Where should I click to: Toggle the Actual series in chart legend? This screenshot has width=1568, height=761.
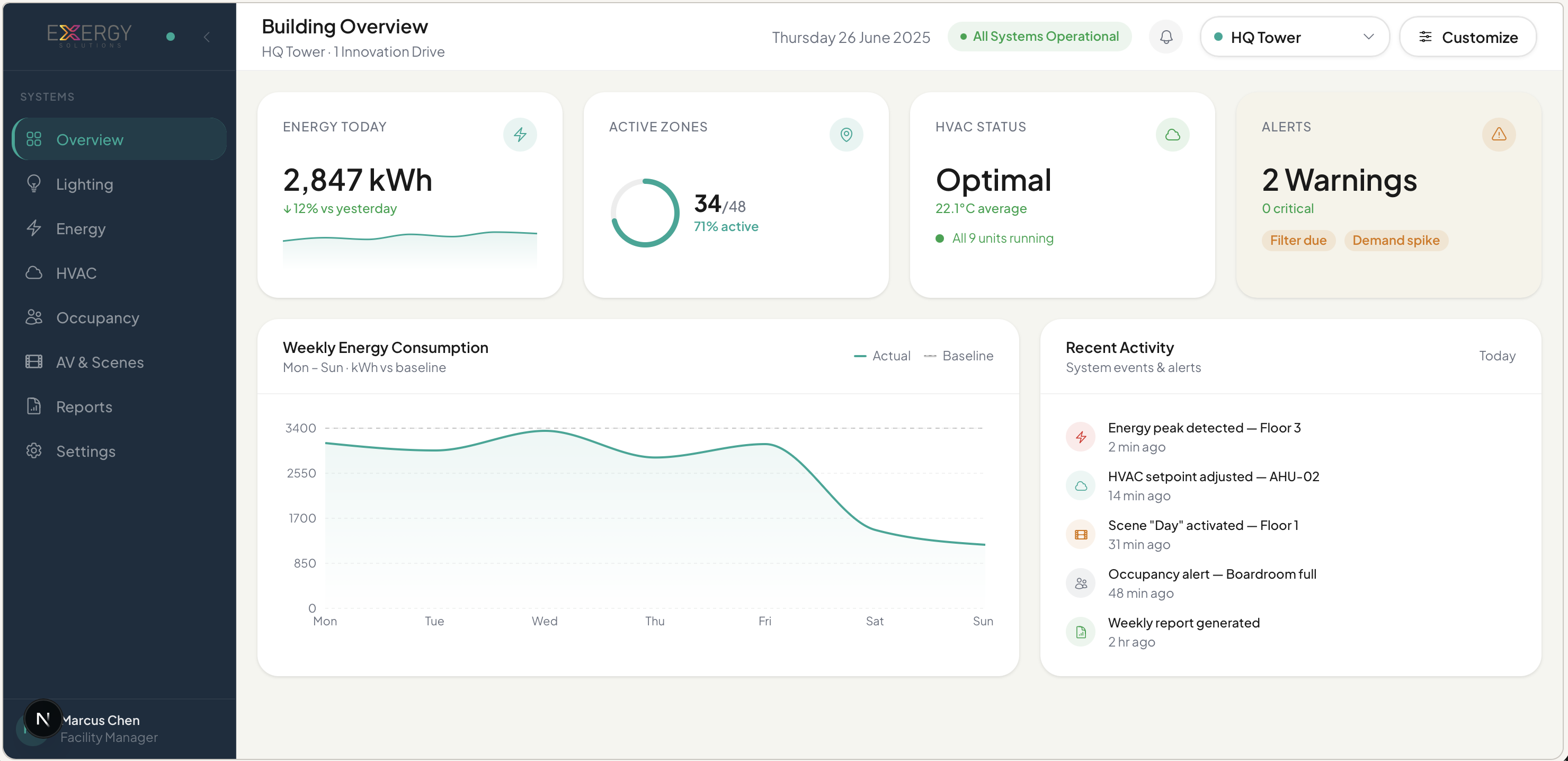coord(882,356)
